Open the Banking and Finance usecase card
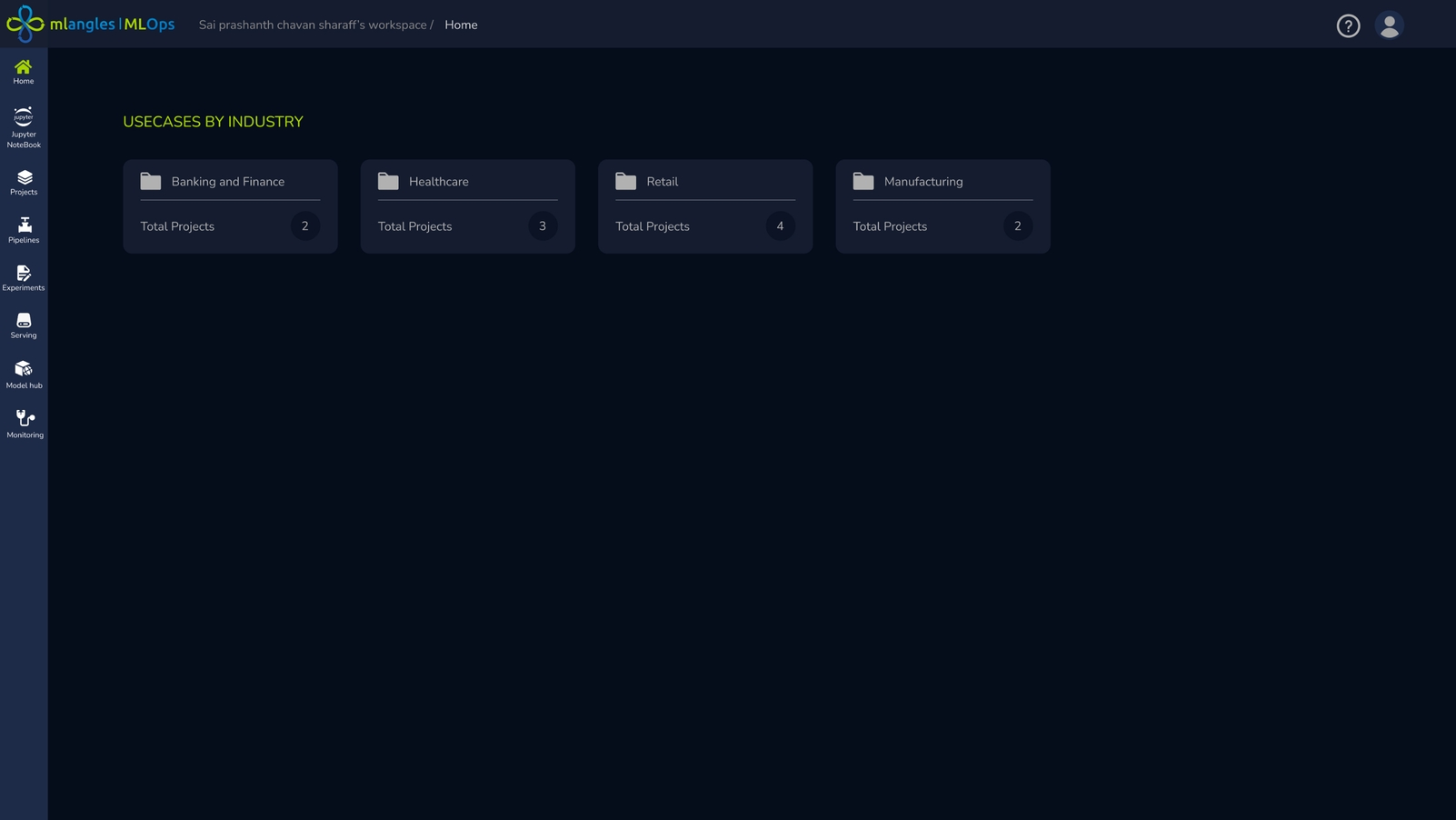This screenshot has height=820, width=1456. point(230,206)
